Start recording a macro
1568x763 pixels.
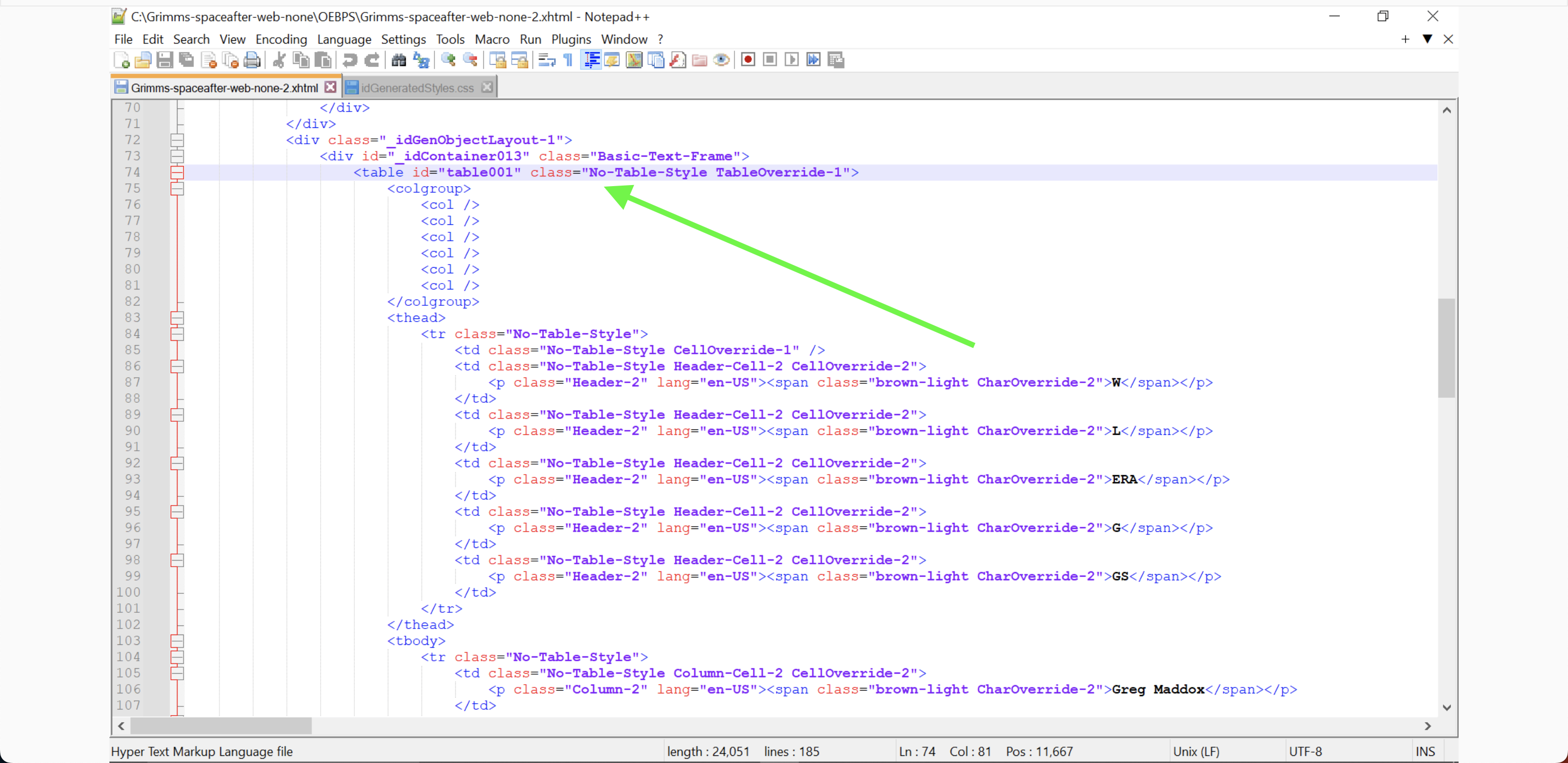(x=748, y=60)
